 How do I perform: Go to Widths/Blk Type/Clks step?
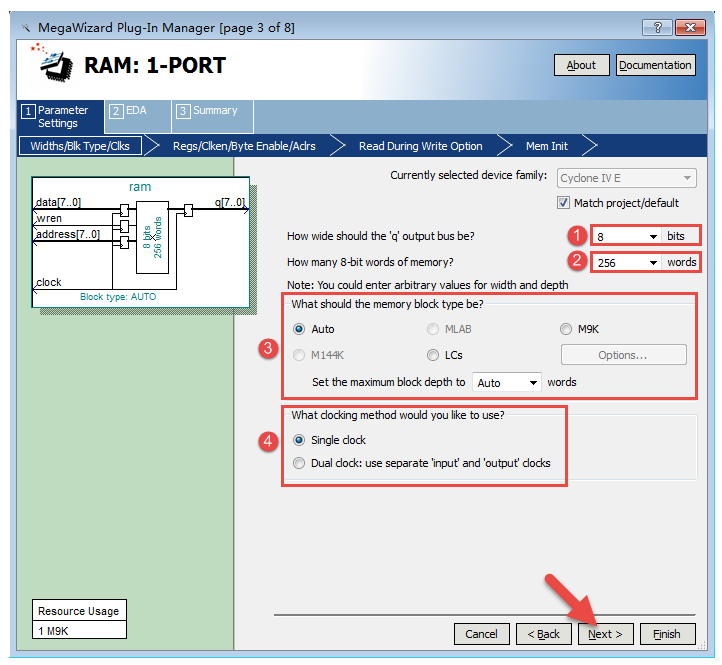coord(80,146)
